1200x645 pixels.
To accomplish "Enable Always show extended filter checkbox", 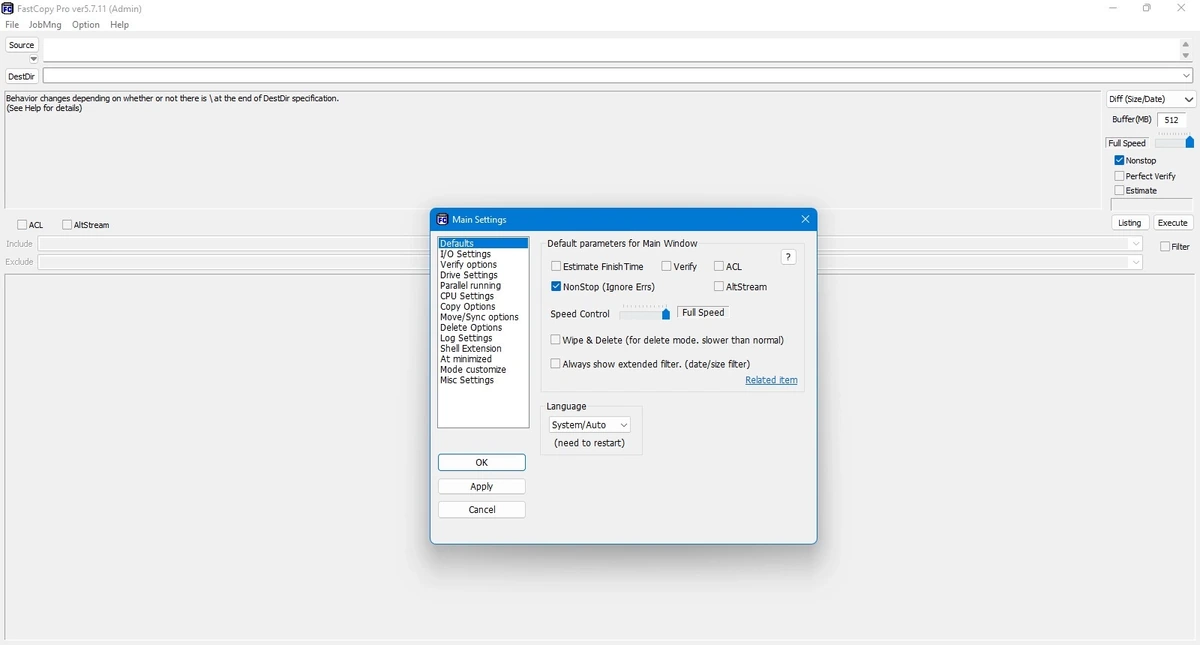I will click(556, 364).
